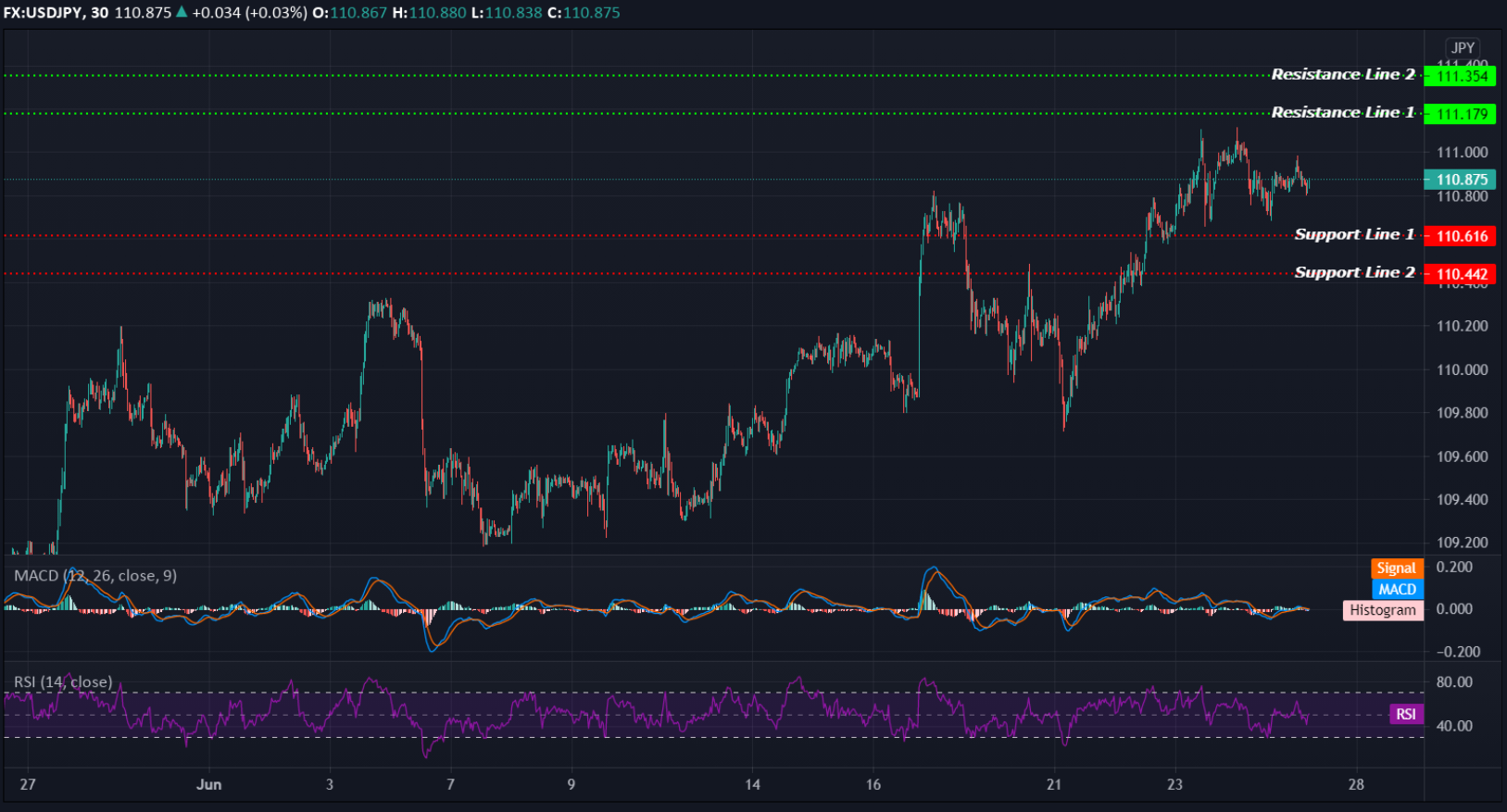Click the 110.442 red price tag
Screen dimensions: 1507x812
point(1461,274)
